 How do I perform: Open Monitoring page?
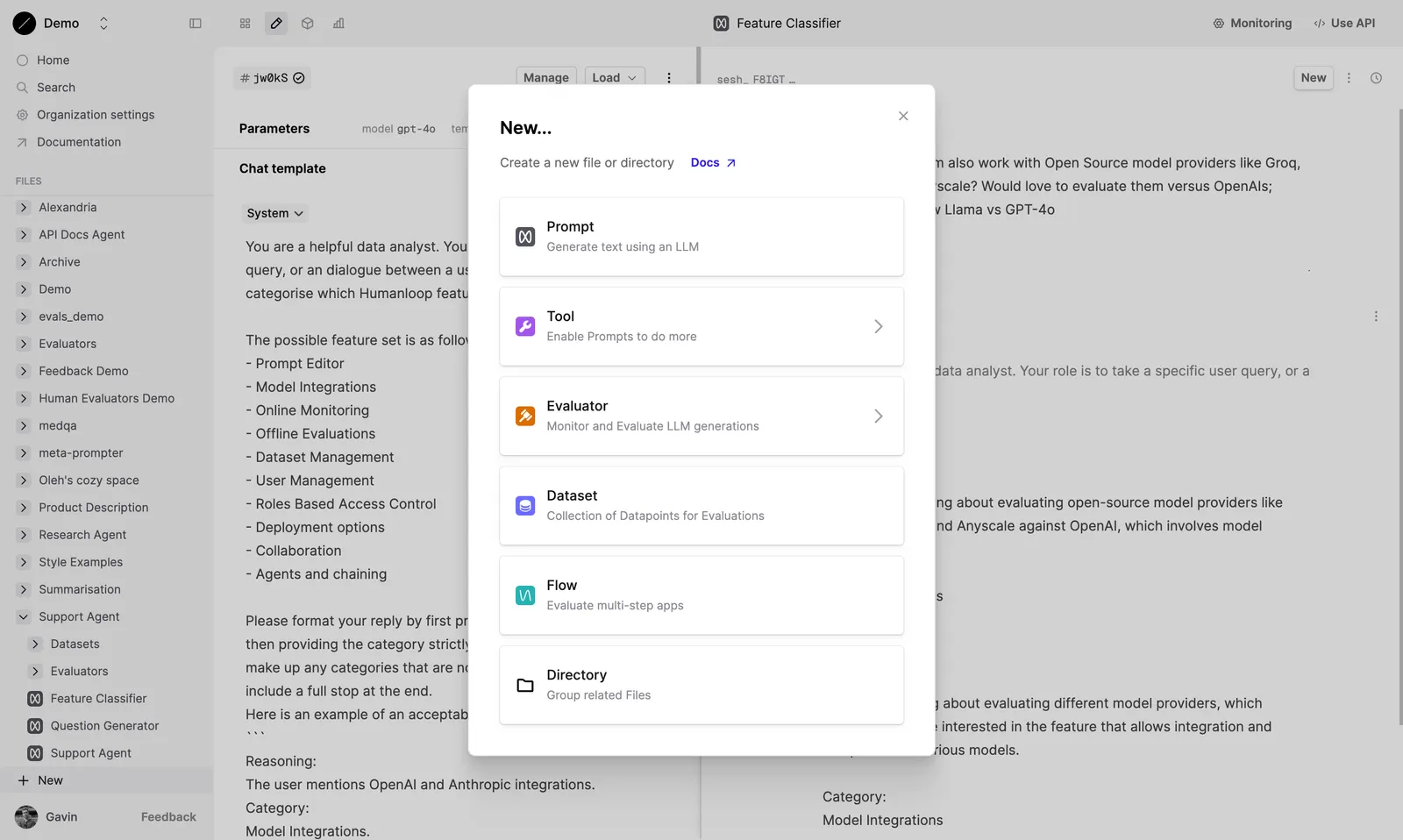point(1252,24)
